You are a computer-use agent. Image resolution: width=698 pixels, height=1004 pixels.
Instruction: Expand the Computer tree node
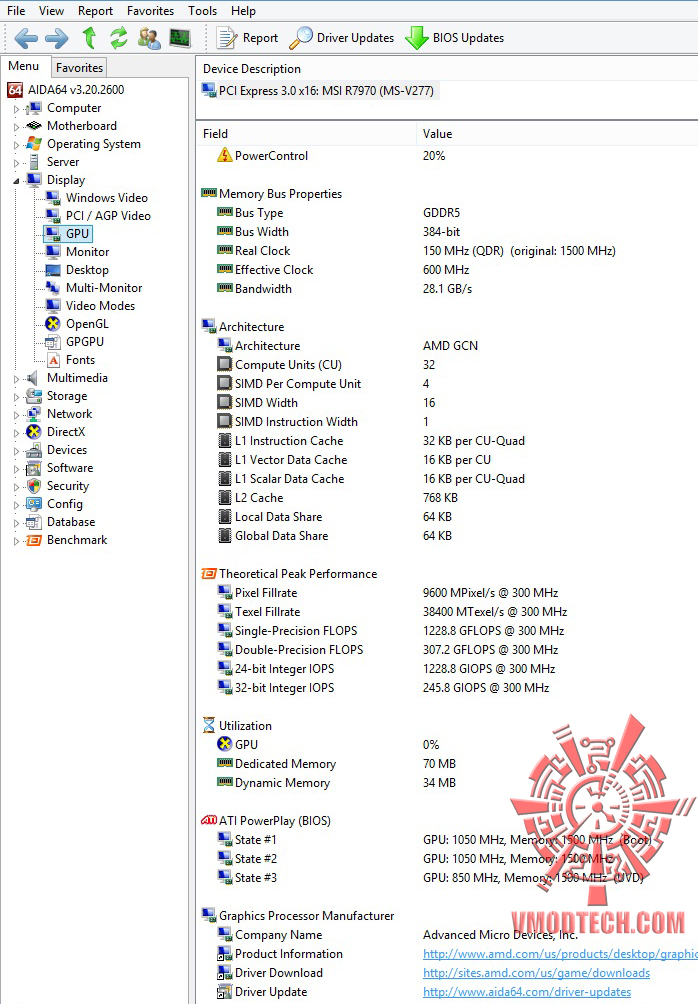coord(17,109)
